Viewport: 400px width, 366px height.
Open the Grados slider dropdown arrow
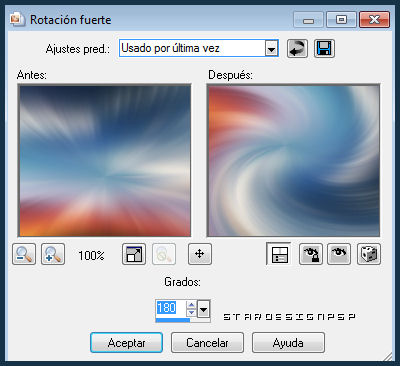tap(203, 310)
